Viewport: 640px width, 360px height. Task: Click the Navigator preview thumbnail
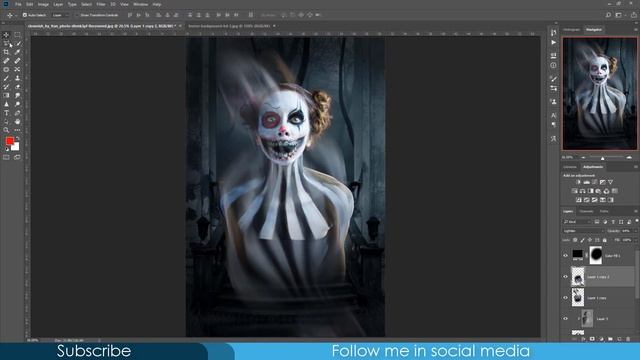pos(600,94)
